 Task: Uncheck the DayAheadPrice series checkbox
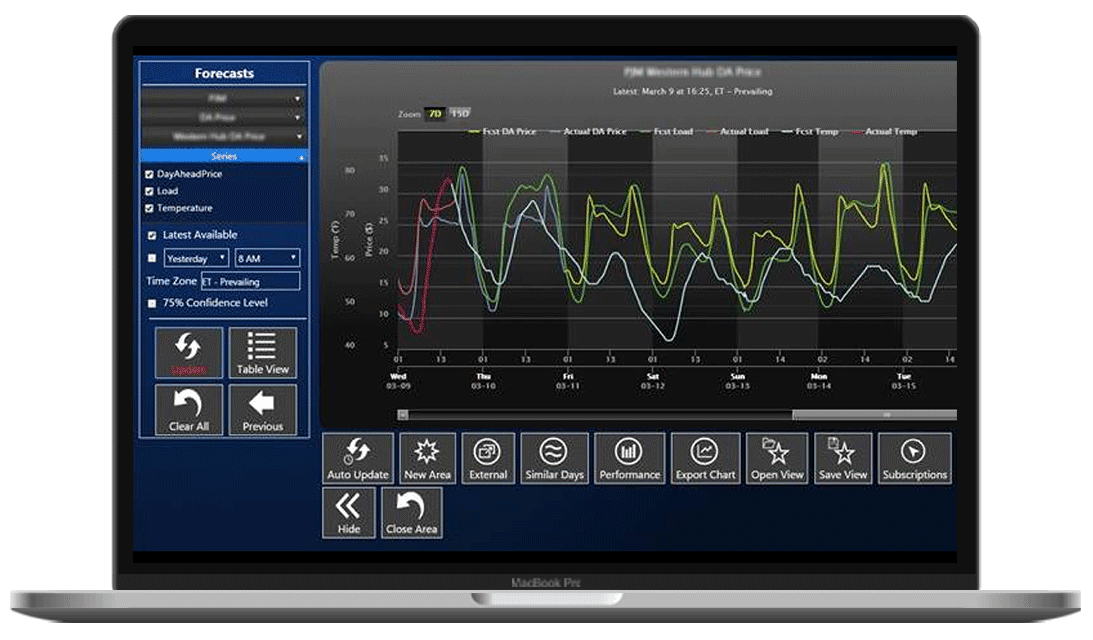(x=150, y=174)
